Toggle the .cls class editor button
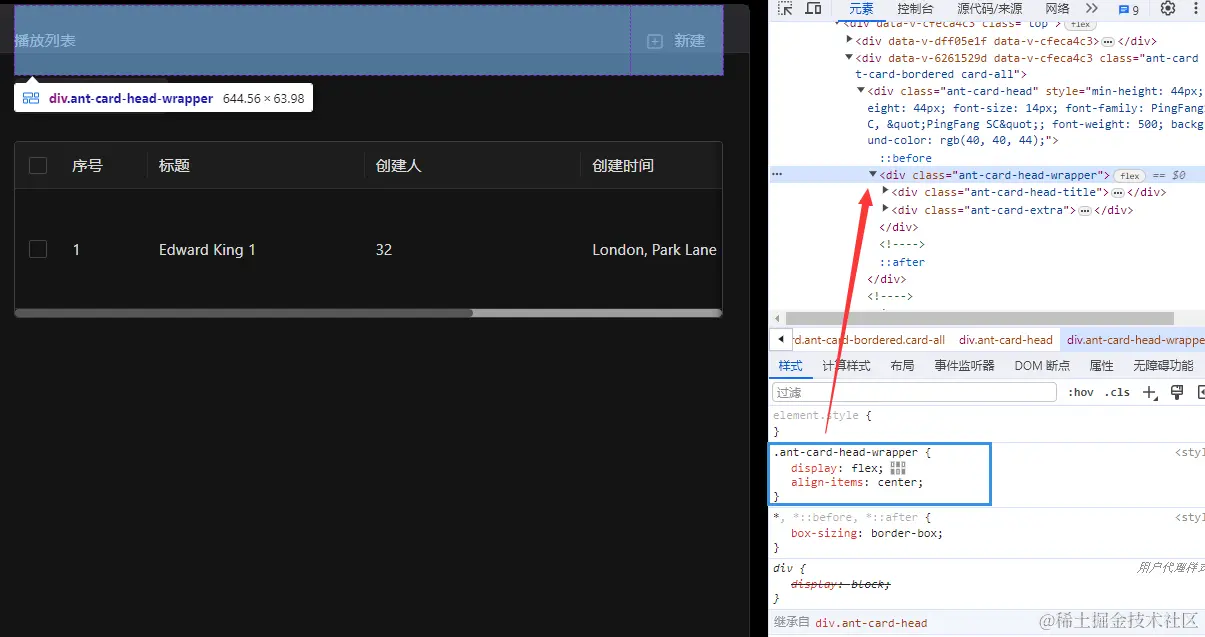 pyautogui.click(x=1117, y=392)
